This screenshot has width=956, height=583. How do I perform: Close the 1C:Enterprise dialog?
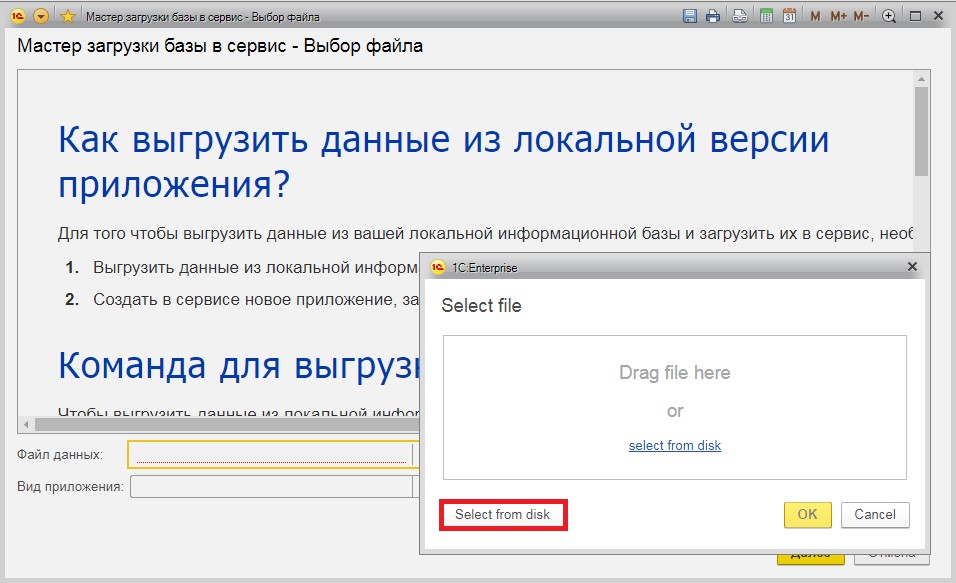[911, 267]
